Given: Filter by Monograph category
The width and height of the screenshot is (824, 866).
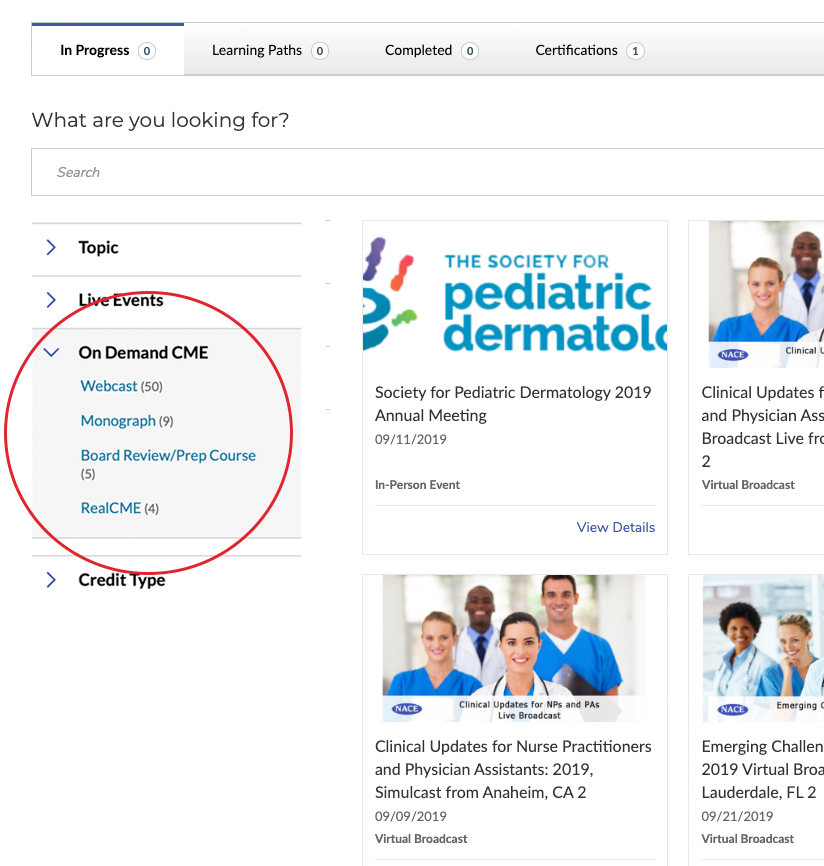Looking at the screenshot, I should [118, 421].
